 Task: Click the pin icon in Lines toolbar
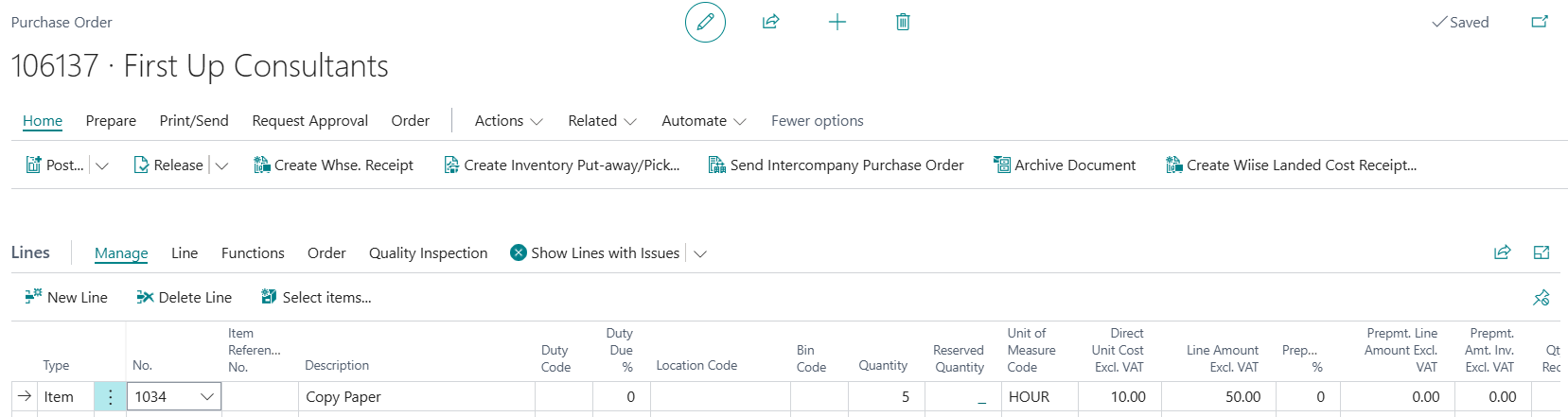[1542, 297]
